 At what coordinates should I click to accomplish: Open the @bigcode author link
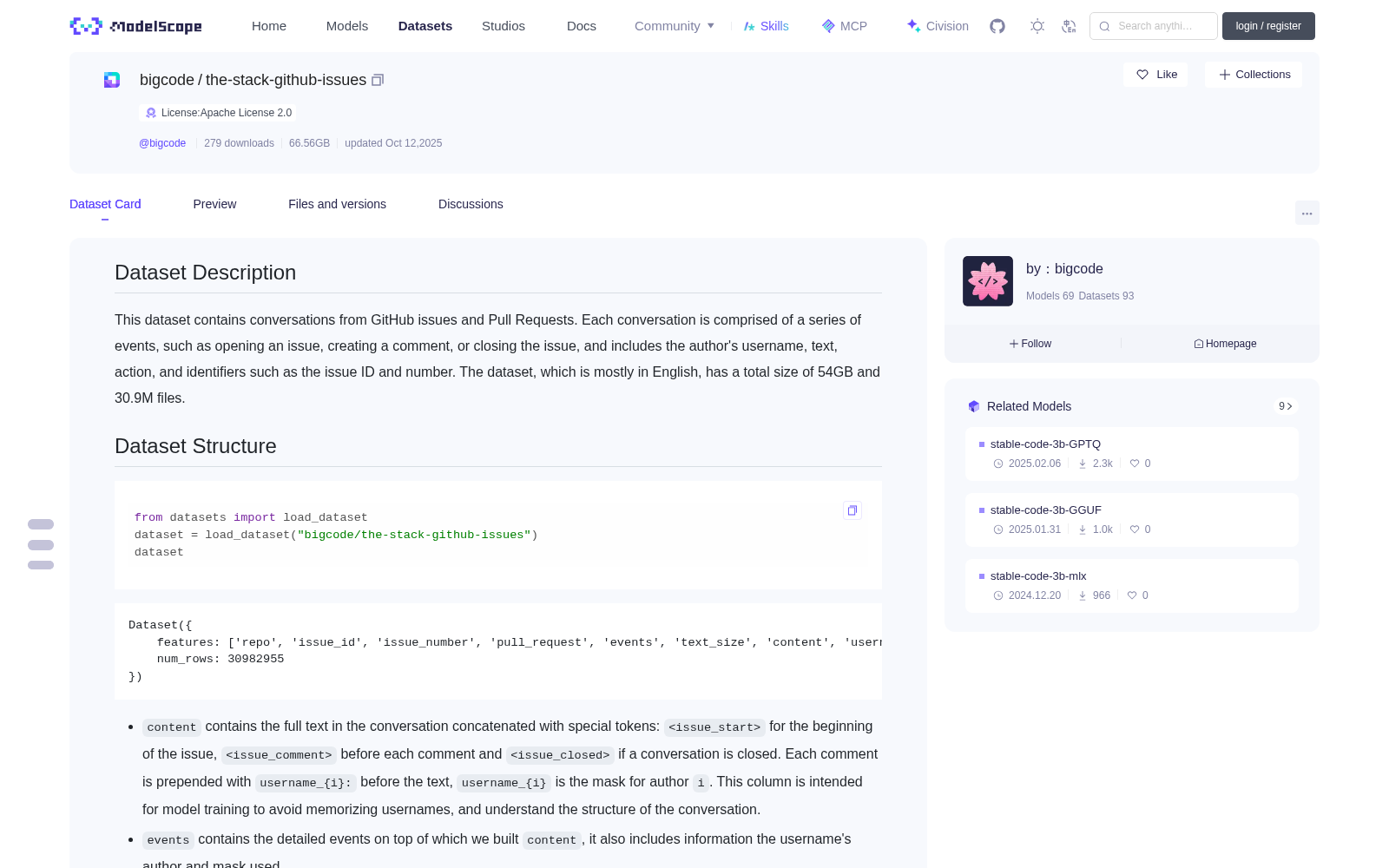coord(162,143)
